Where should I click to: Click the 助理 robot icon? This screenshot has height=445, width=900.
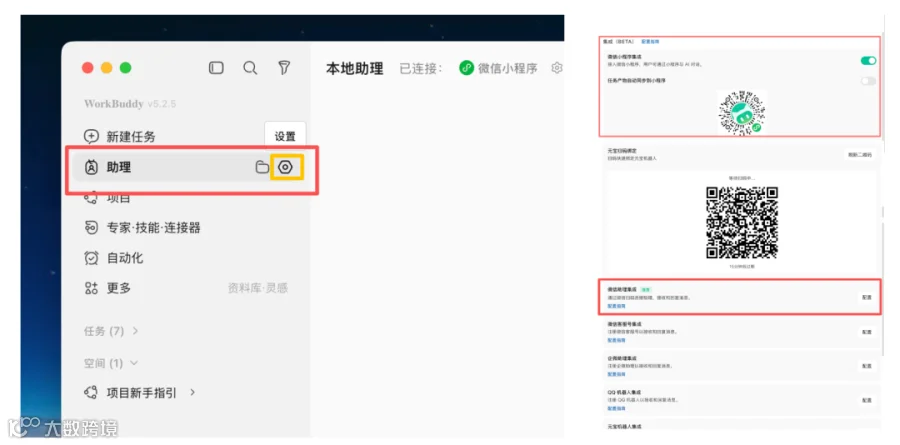[91, 167]
